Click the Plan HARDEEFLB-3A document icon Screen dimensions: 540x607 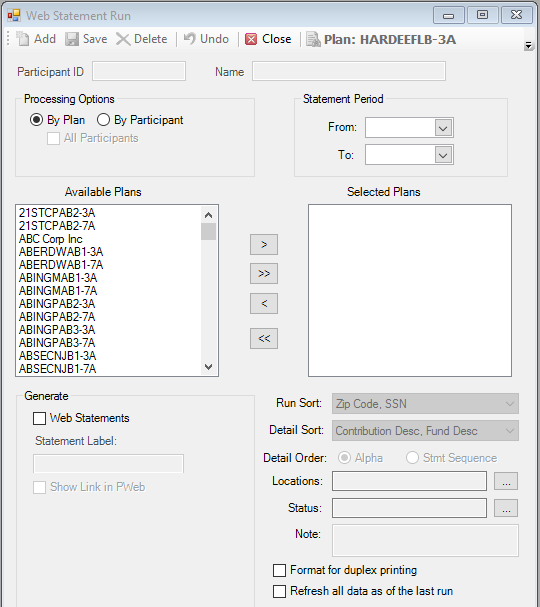click(313, 39)
